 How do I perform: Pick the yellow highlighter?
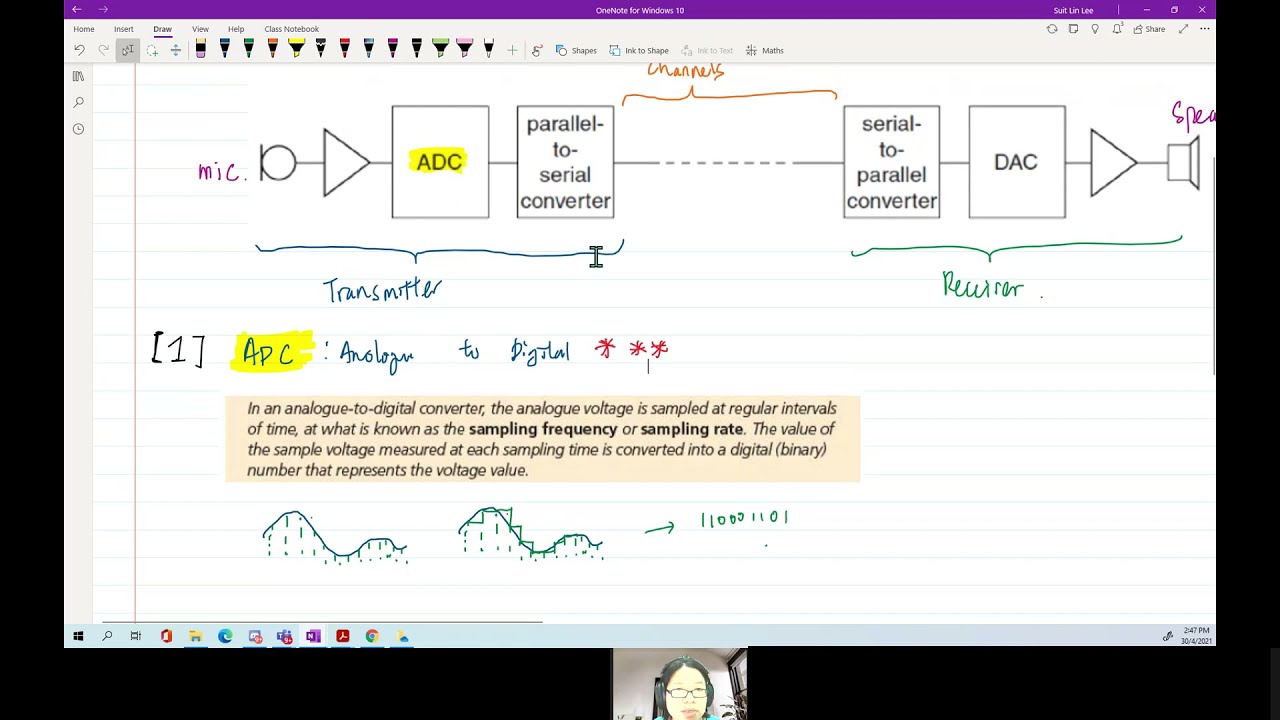(296, 49)
